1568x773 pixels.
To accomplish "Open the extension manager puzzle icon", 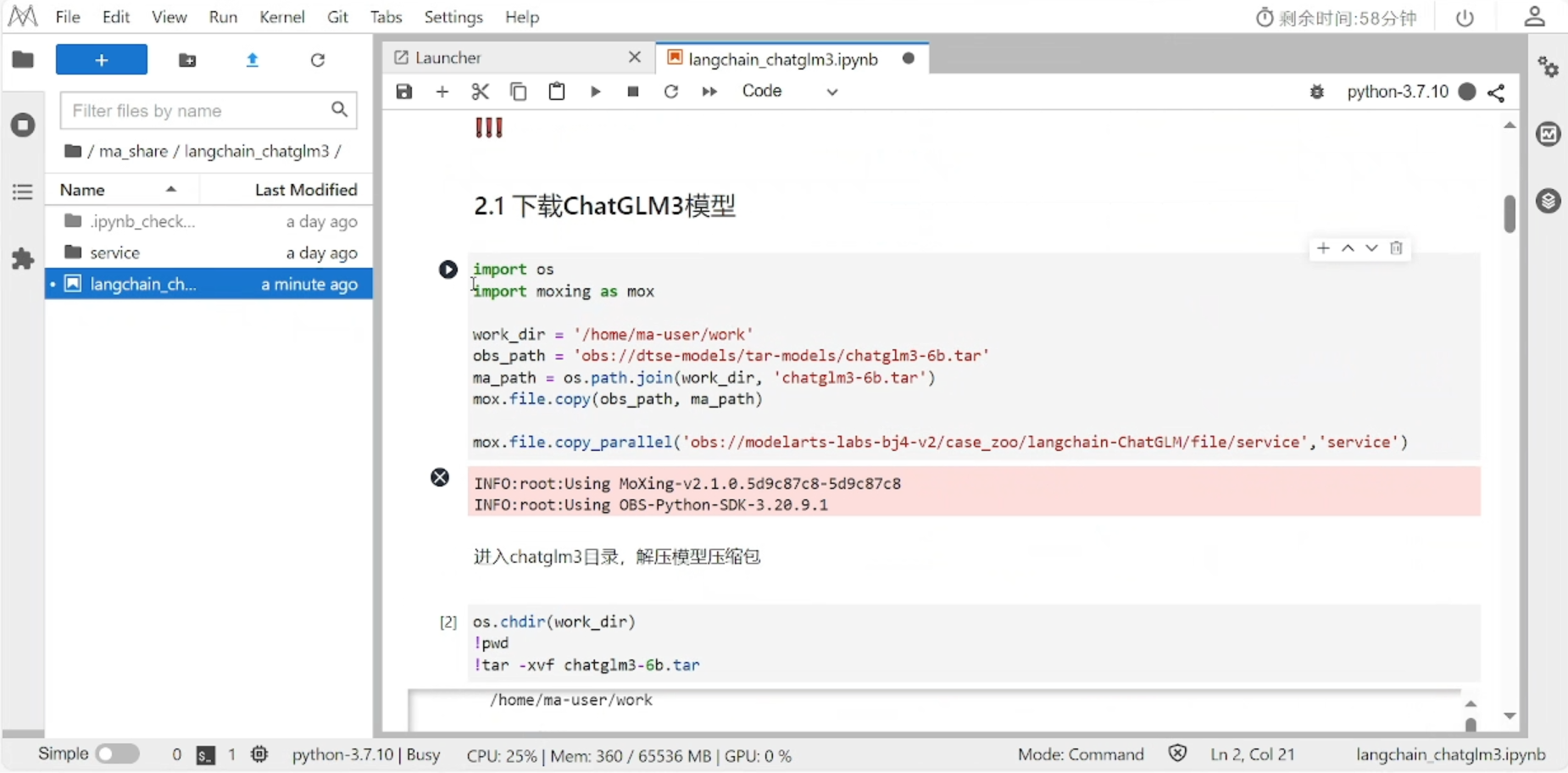I will click(x=23, y=259).
